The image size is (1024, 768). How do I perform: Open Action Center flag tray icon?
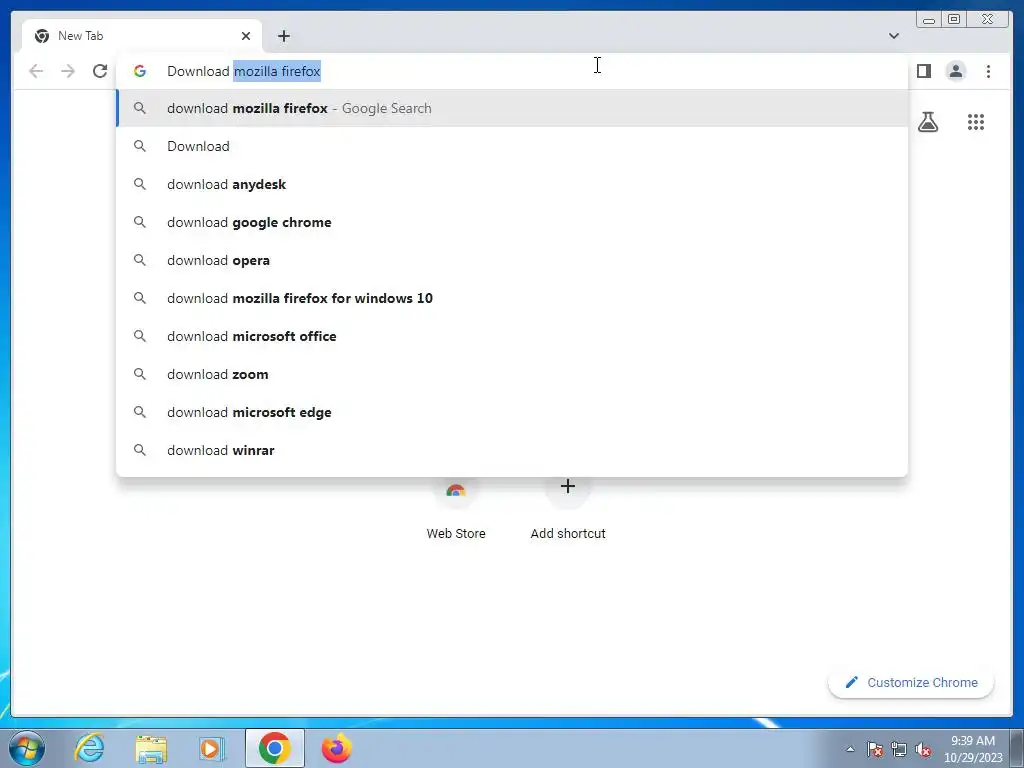[x=875, y=749]
